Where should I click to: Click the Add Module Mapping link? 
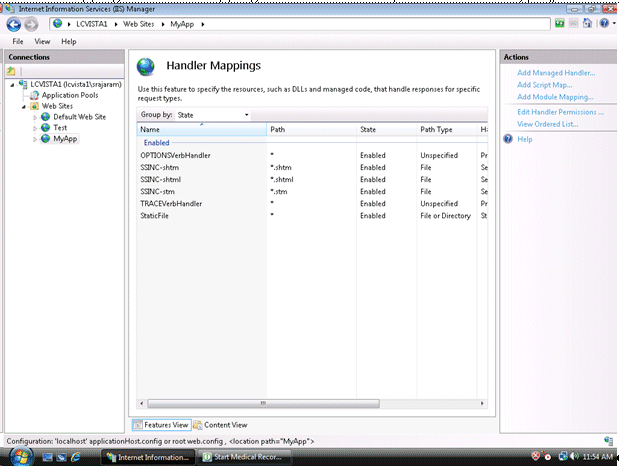[555, 97]
